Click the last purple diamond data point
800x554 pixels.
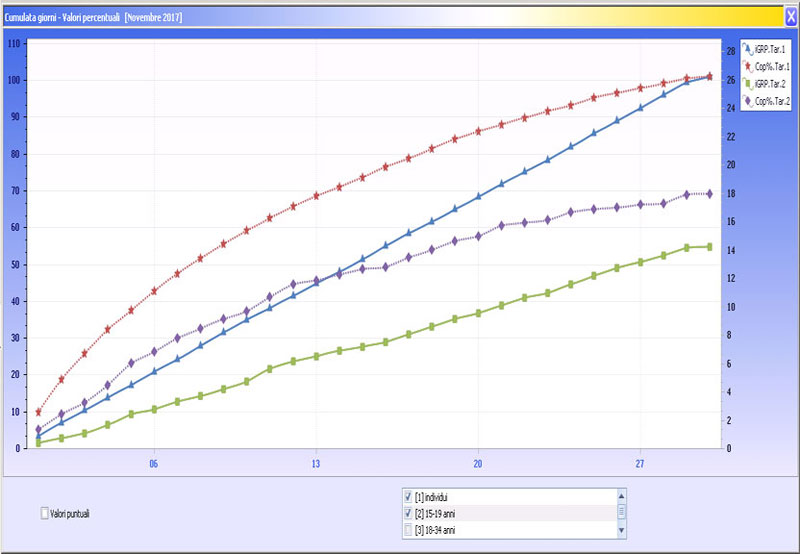tap(709, 194)
